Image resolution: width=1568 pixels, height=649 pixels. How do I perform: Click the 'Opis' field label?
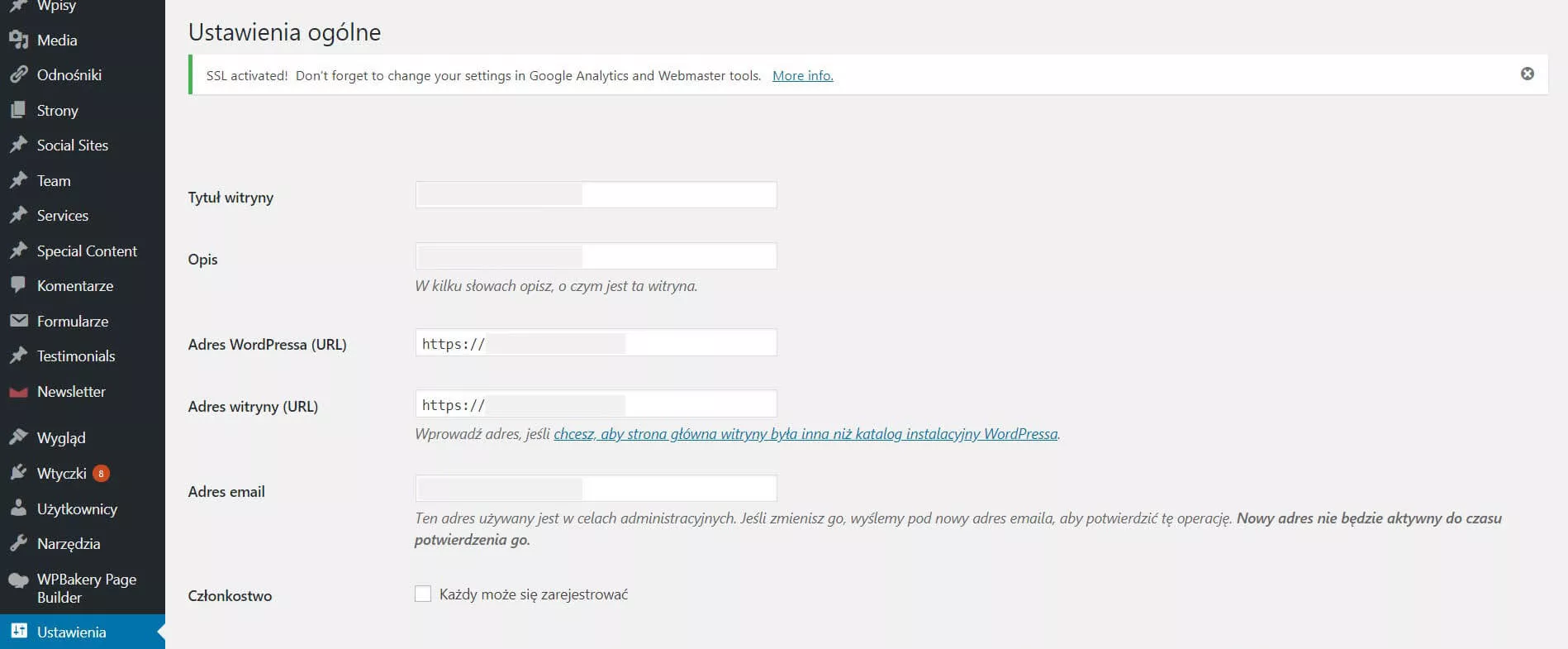click(x=202, y=260)
